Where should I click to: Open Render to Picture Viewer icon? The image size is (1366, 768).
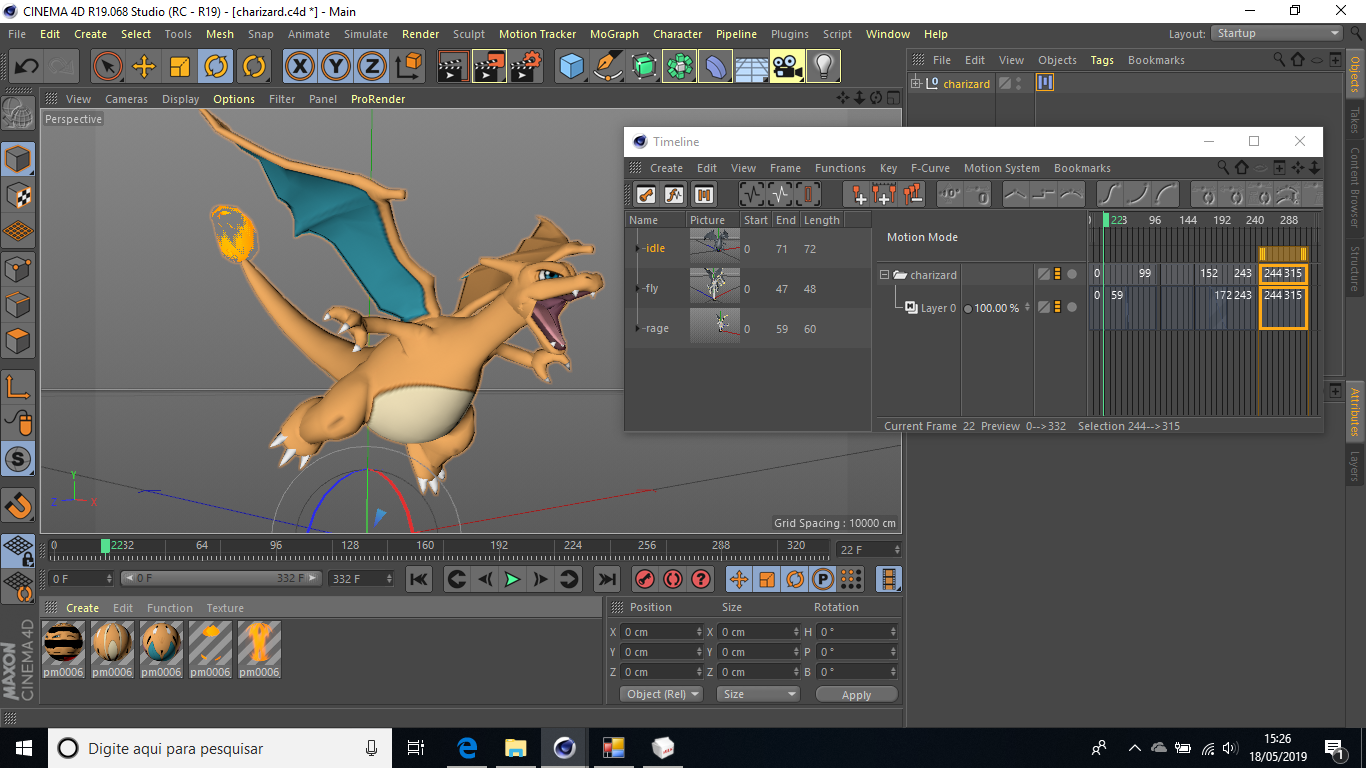489,67
